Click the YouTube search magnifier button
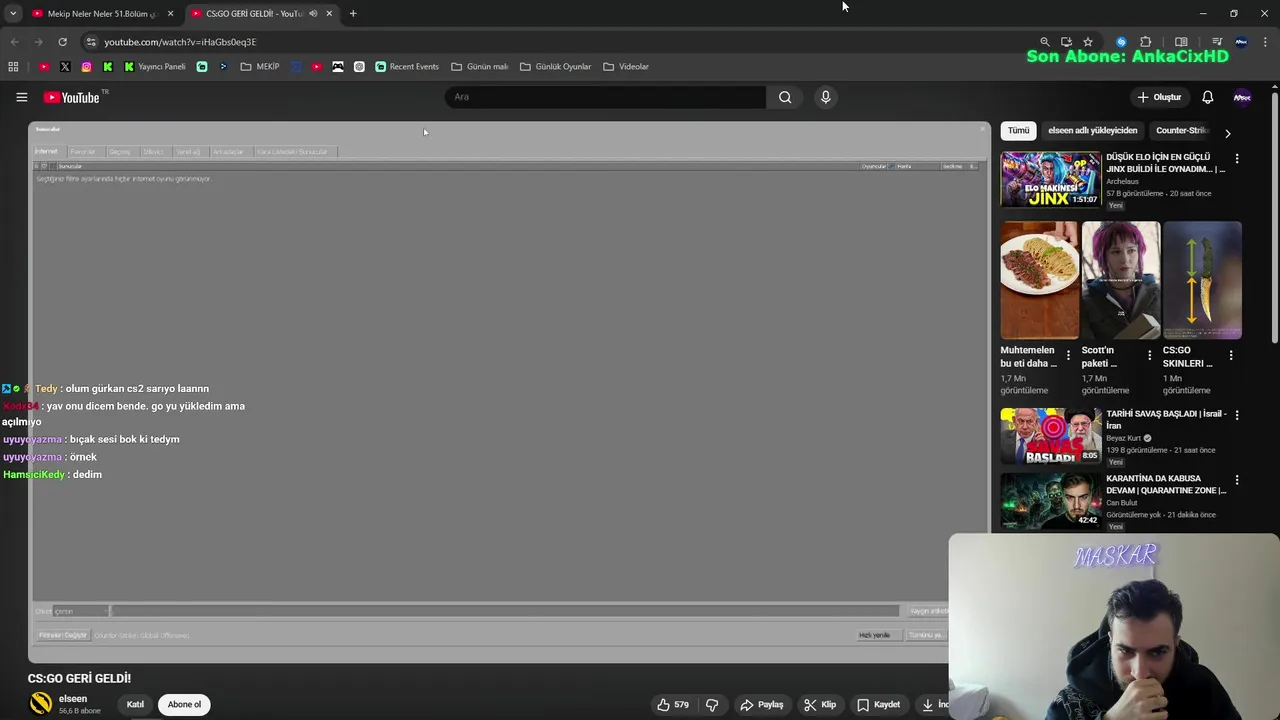This screenshot has width=1280, height=720. 785,97
